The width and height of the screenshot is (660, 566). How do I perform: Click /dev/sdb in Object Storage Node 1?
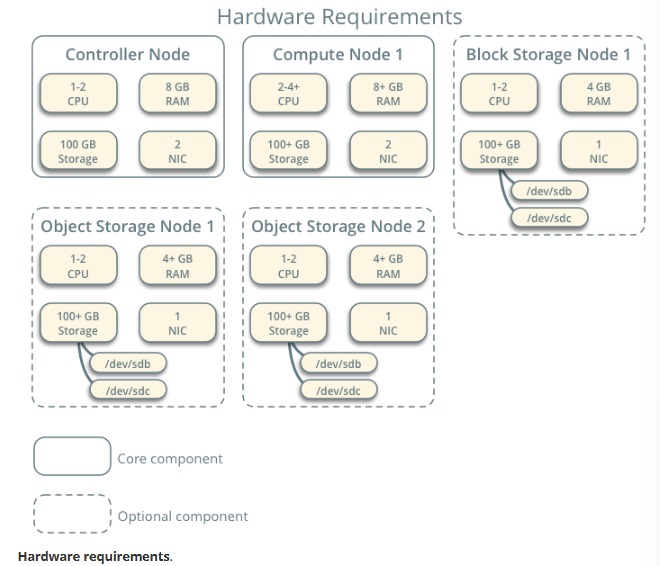[128, 363]
